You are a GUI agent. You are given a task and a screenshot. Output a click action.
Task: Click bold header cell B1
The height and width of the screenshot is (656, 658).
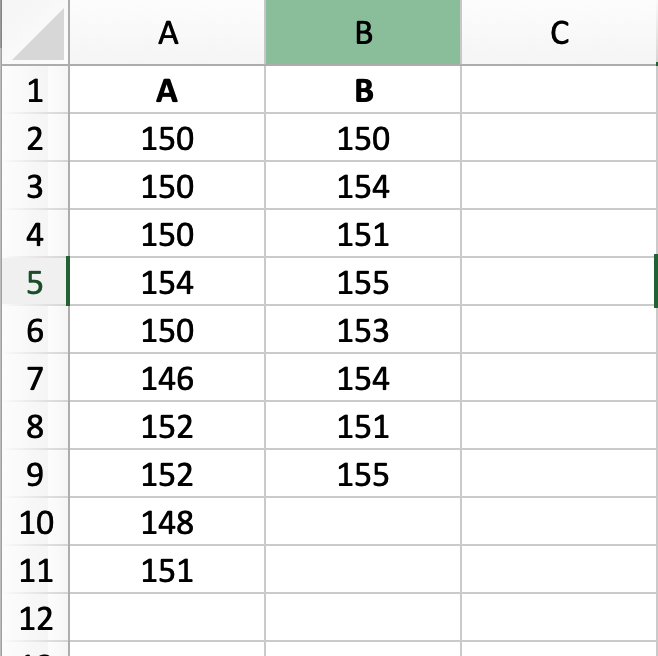point(363,91)
